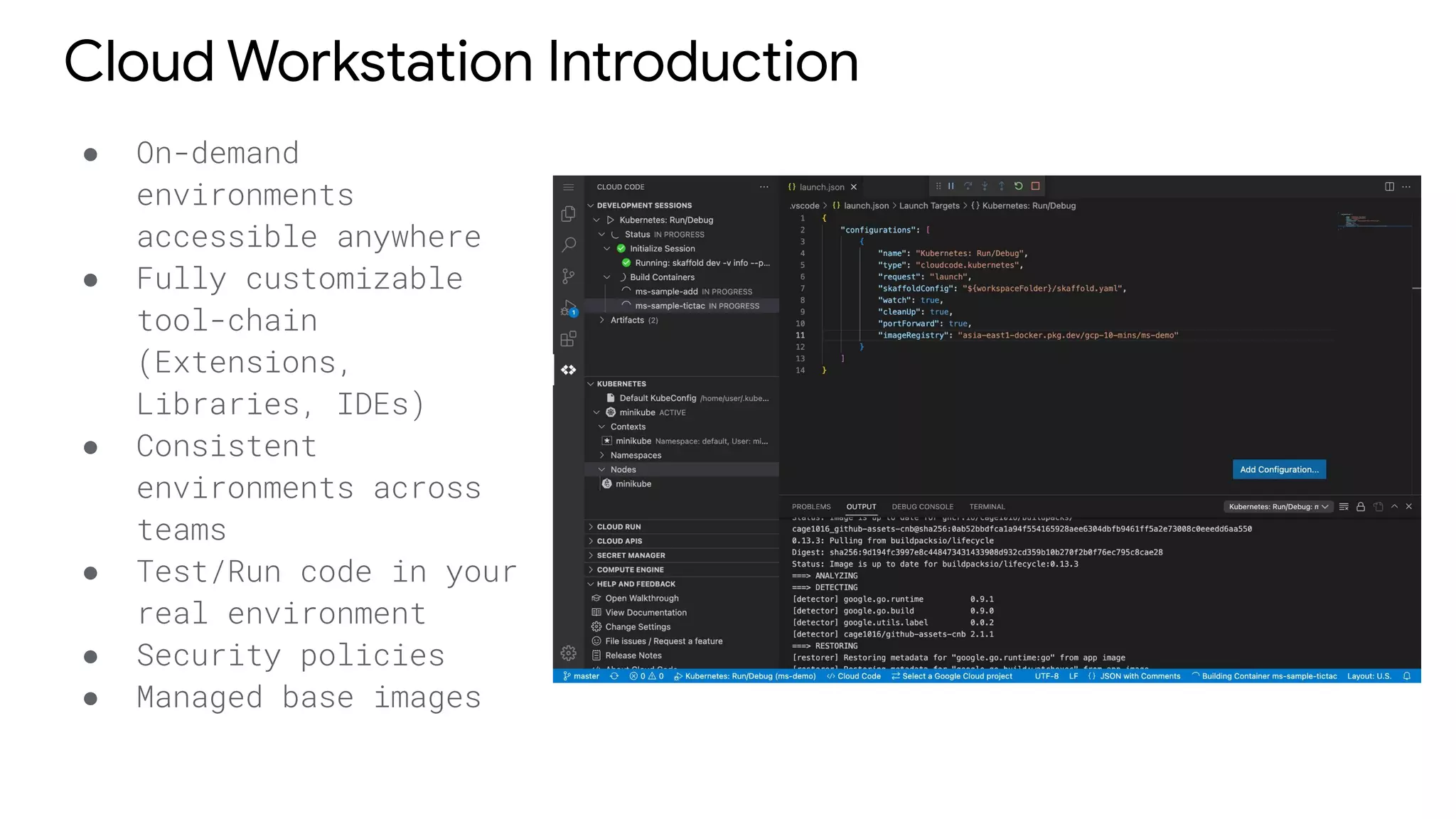Switch to the Debug Console tab

[923, 507]
